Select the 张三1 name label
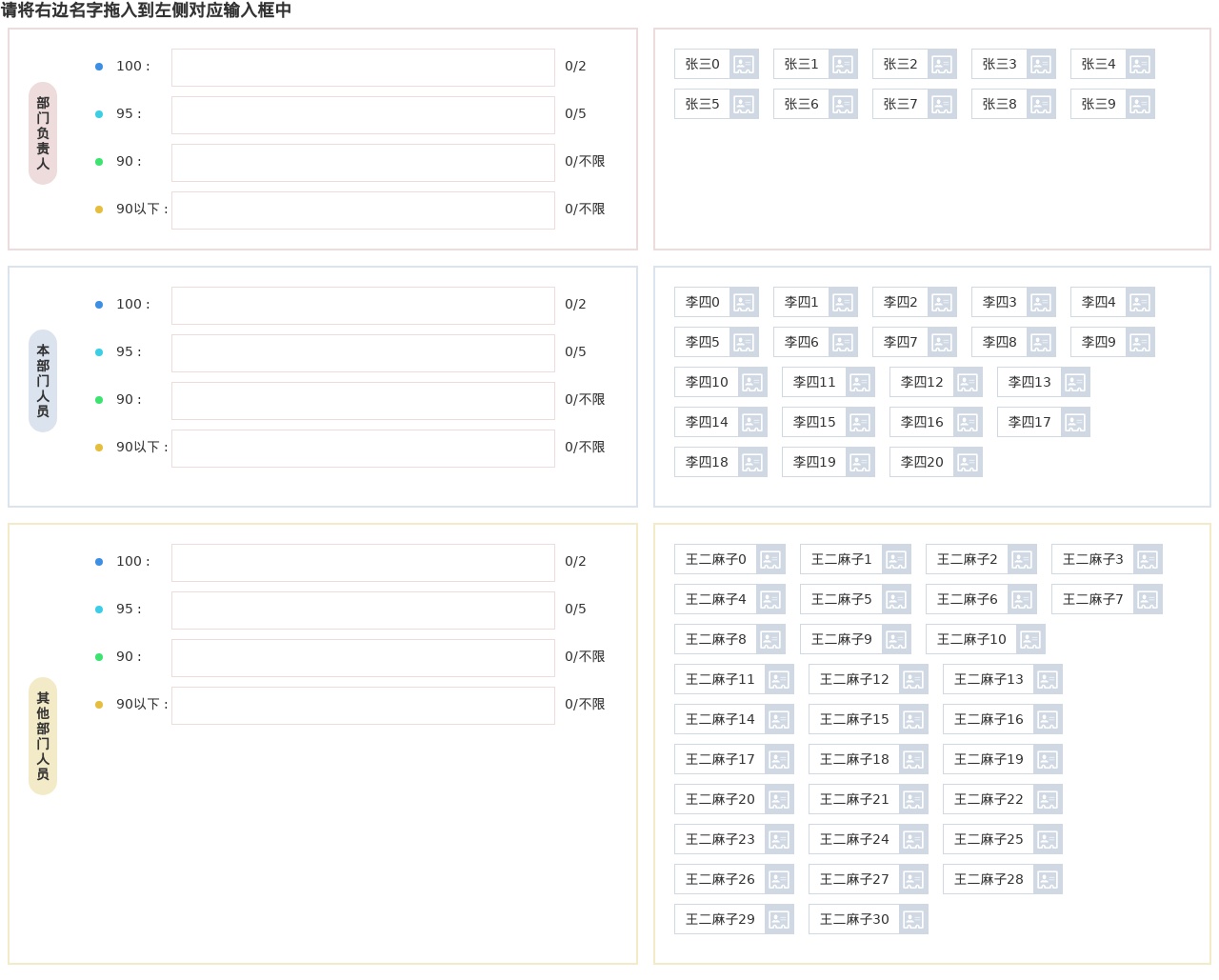 [x=801, y=65]
